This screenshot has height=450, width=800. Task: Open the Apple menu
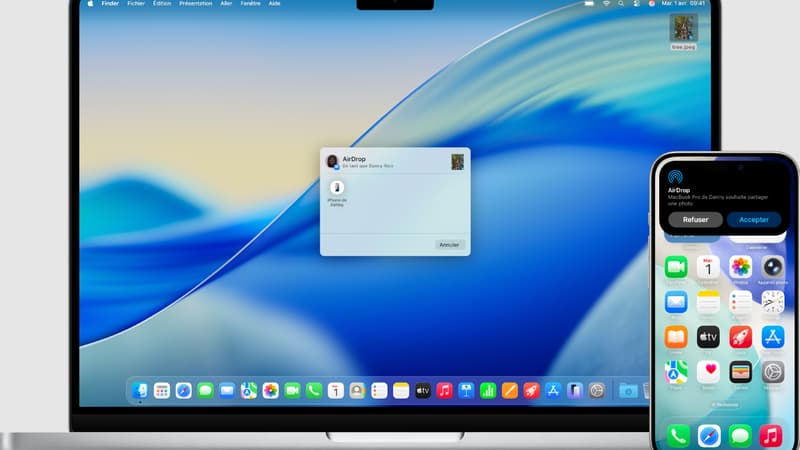[x=89, y=4]
